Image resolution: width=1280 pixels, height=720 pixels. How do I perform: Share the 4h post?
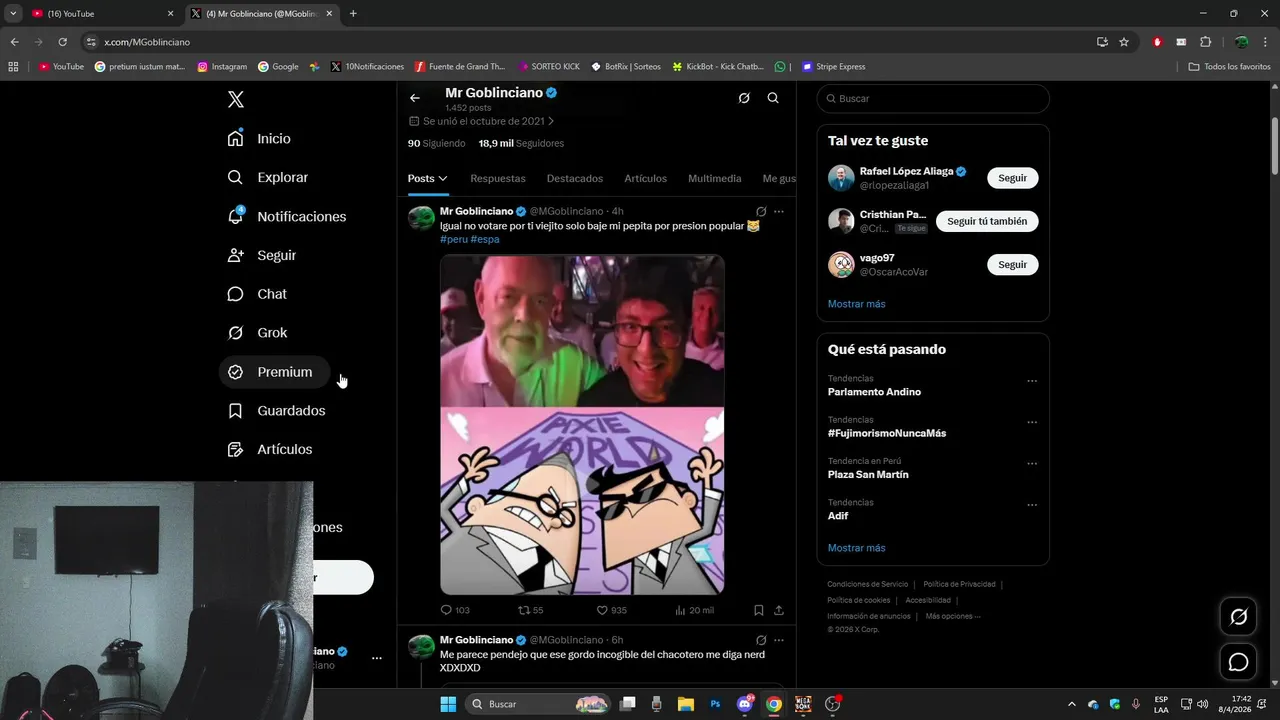click(779, 610)
